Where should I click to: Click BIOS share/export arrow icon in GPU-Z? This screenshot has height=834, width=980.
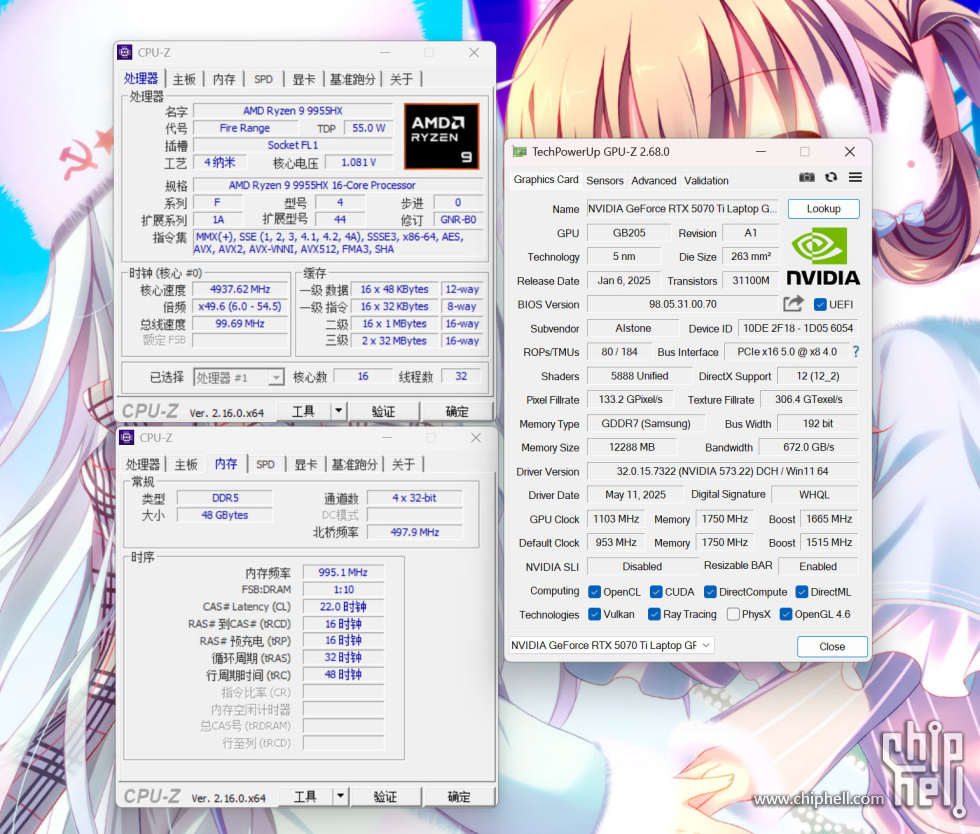tap(793, 304)
